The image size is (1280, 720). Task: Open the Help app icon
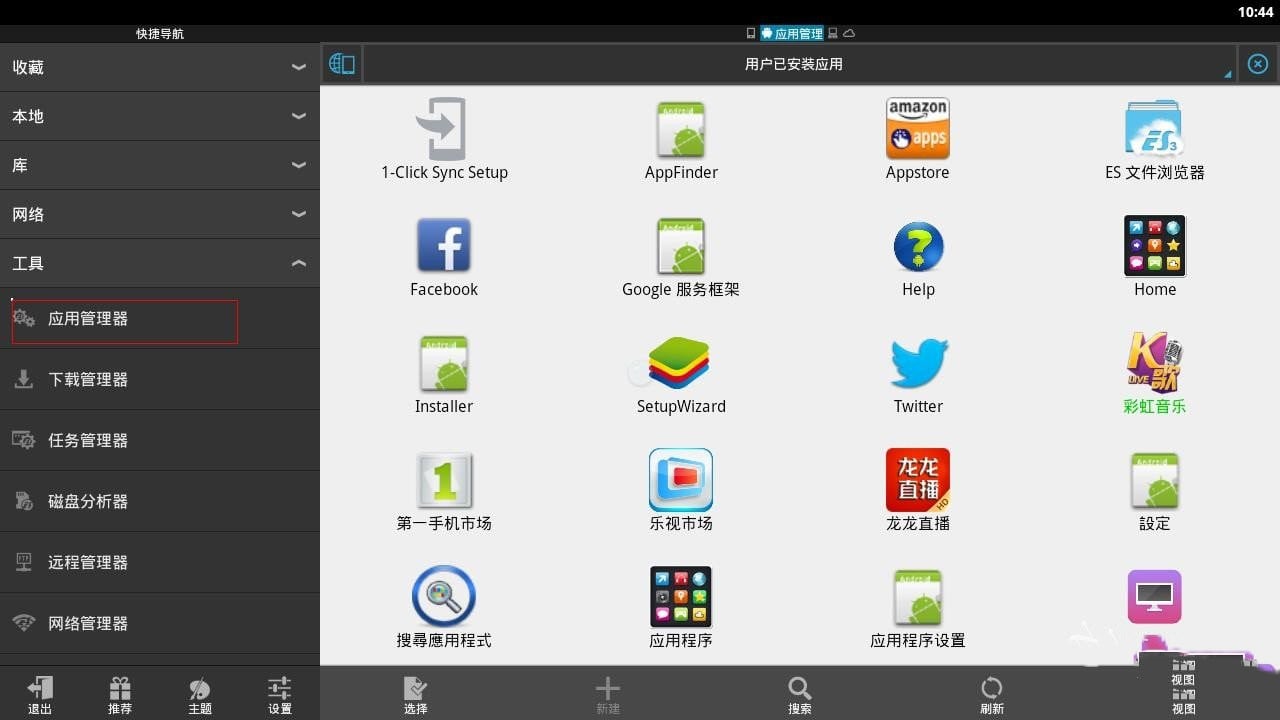tap(918, 246)
